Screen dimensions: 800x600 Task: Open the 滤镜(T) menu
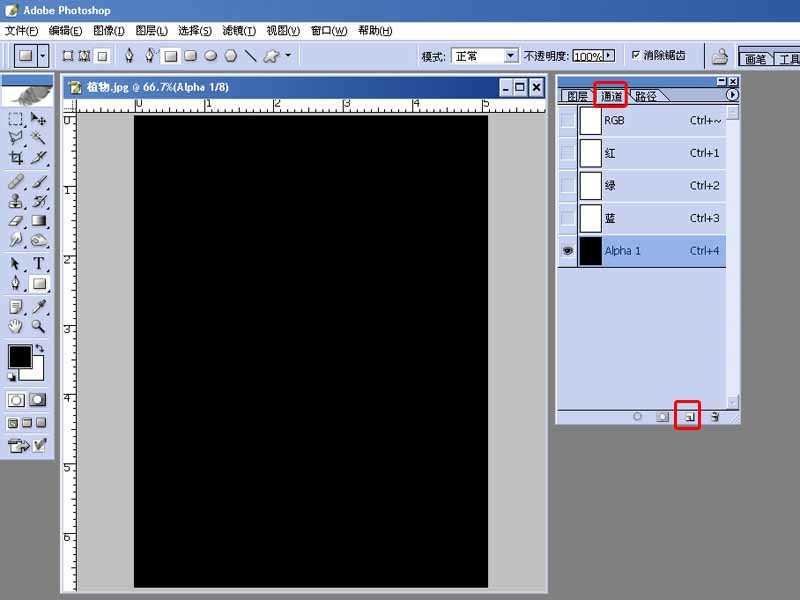(239, 31)
